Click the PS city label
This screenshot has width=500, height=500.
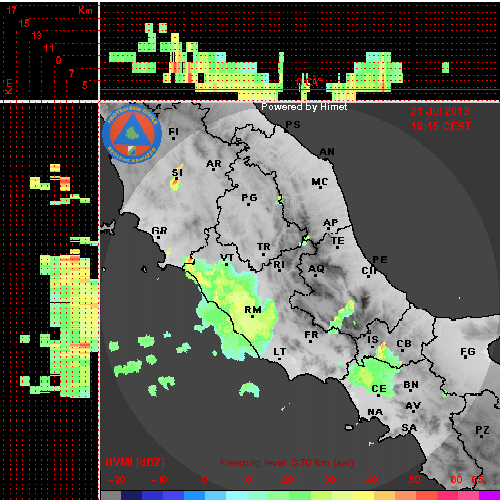click(293, 125)
